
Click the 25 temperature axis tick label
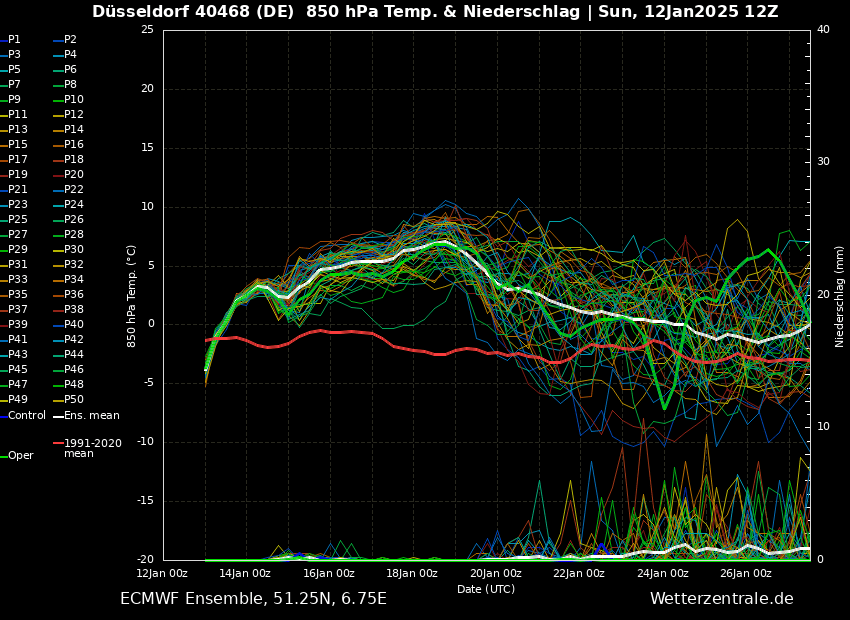[147, 30]
